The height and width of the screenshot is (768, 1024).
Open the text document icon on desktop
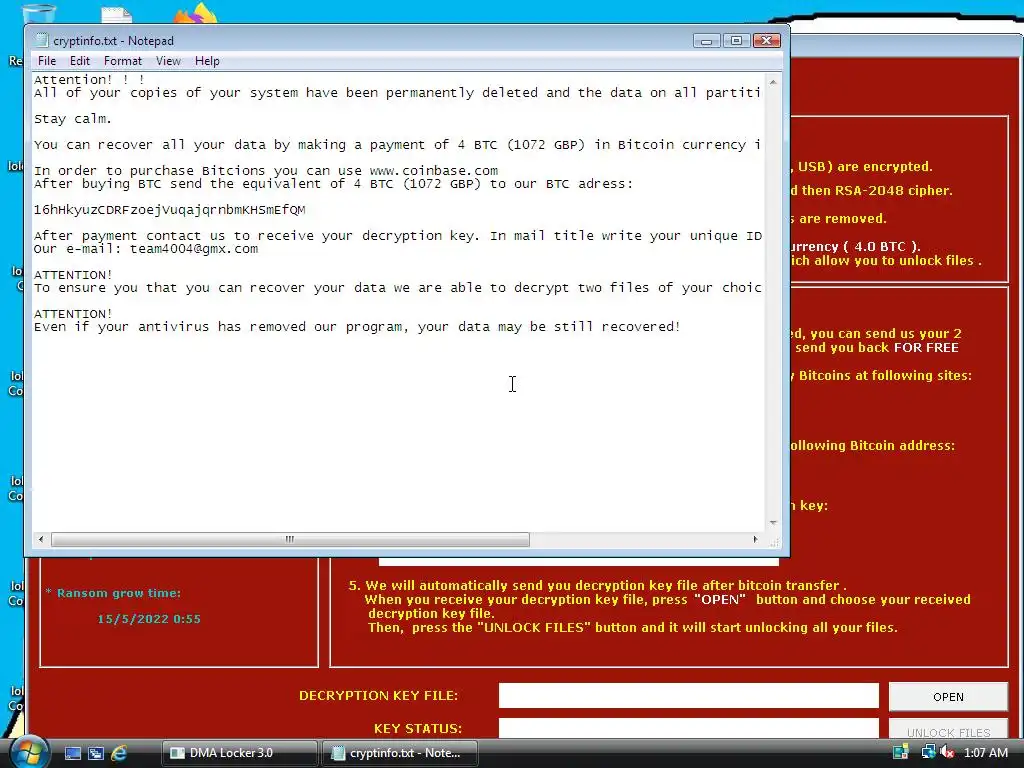(x=116, y=14)
